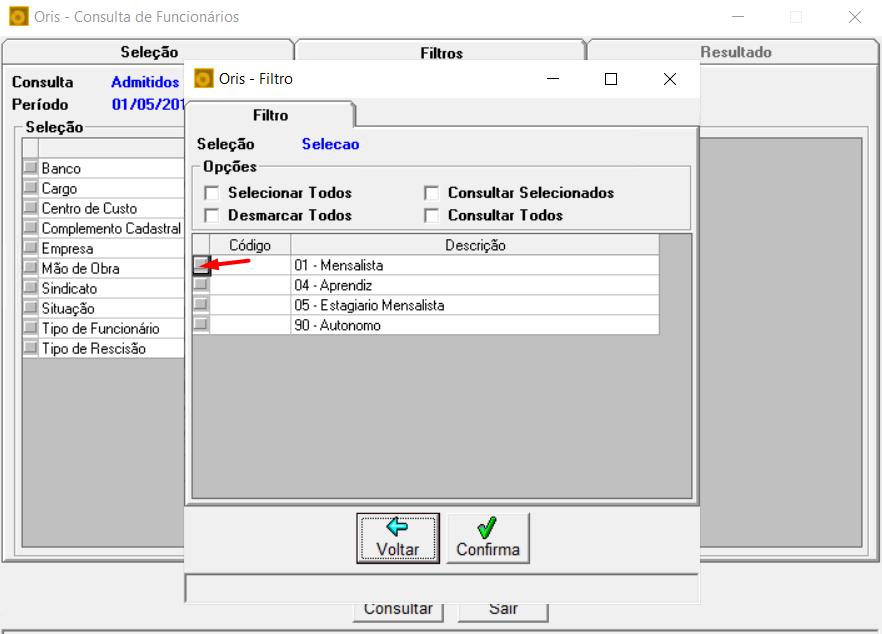The image size is (882, 634).
Task: Toggle the Complemento Cadastral selection box
Action: 30,228
